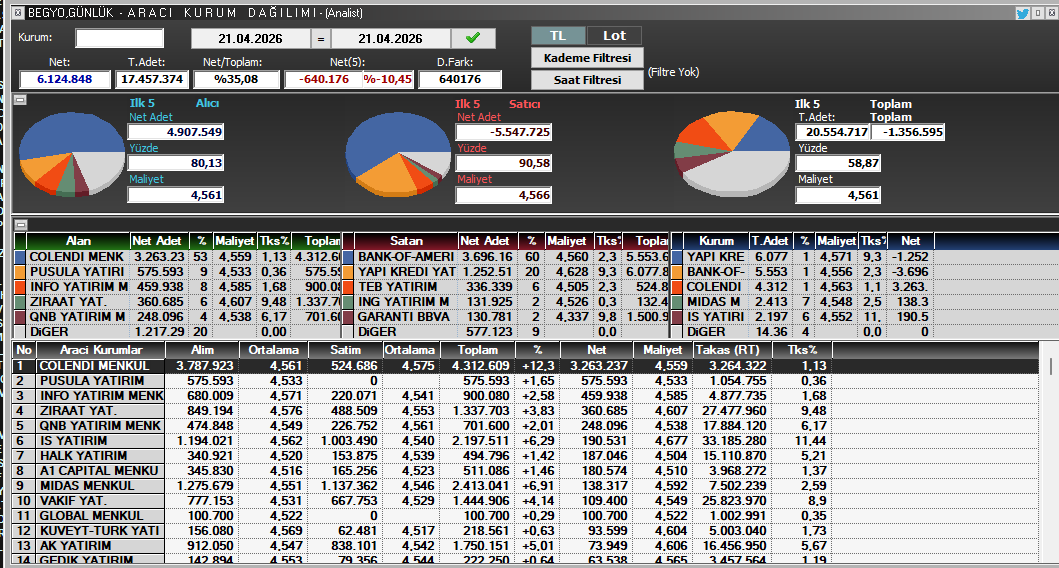Click blue swatch beside COLENDI MENK in Alan

[x=20, y=257]
